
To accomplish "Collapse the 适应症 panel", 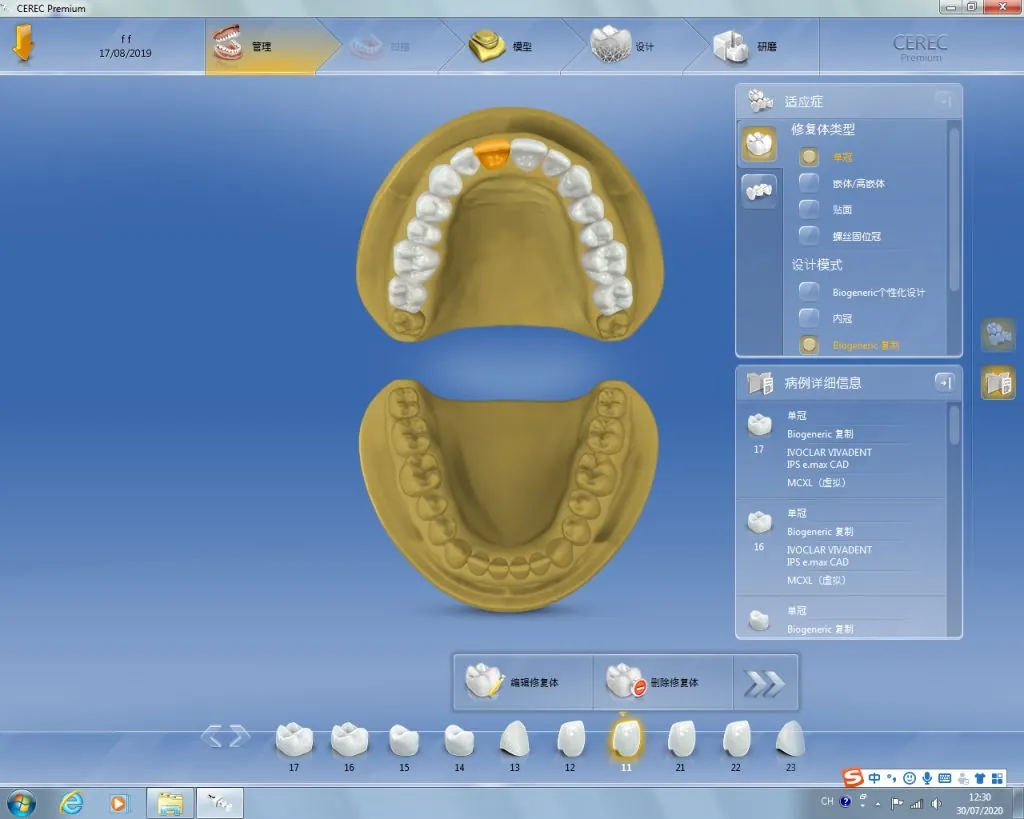I will pos(943,100).
